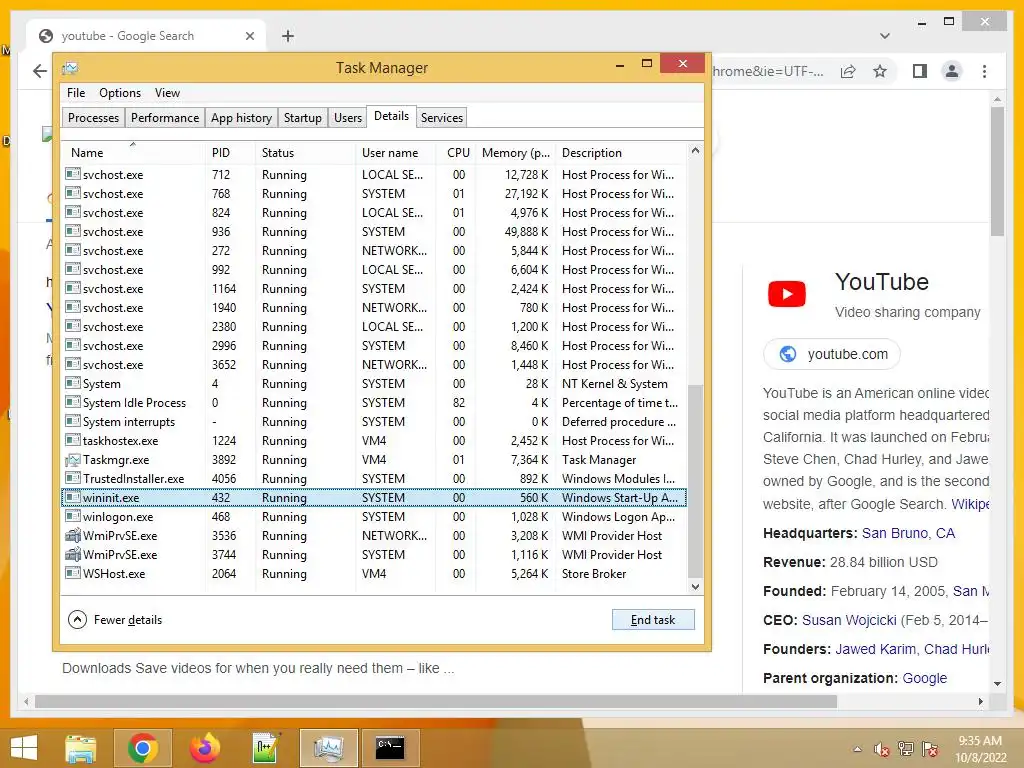Open Command Prompt from the taskbar
The height and width of the screenshot is (768, 1024).
[390, 748]
